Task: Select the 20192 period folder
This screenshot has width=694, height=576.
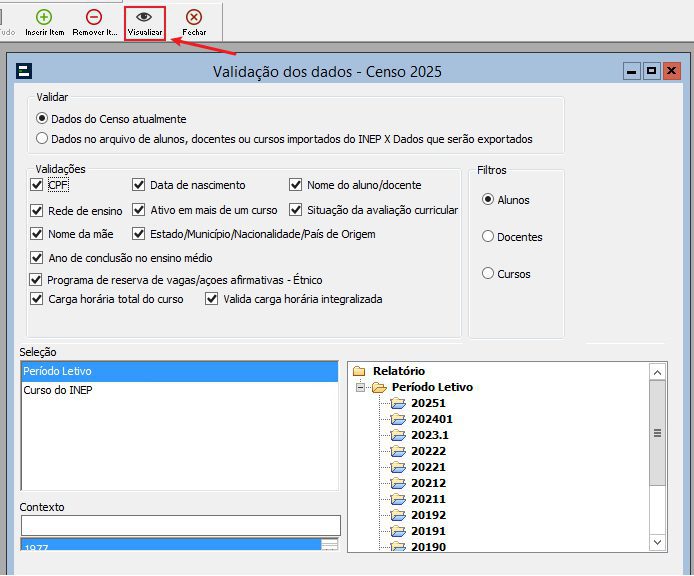Action: (398, 514)
